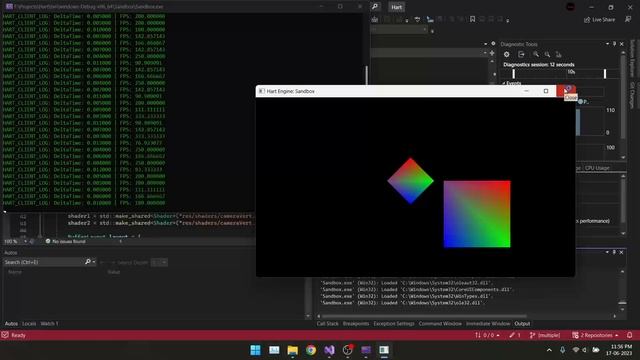Screen dimensions: 640x360
Task: Click the Hart solution name button
Action: tap(396, 7)
